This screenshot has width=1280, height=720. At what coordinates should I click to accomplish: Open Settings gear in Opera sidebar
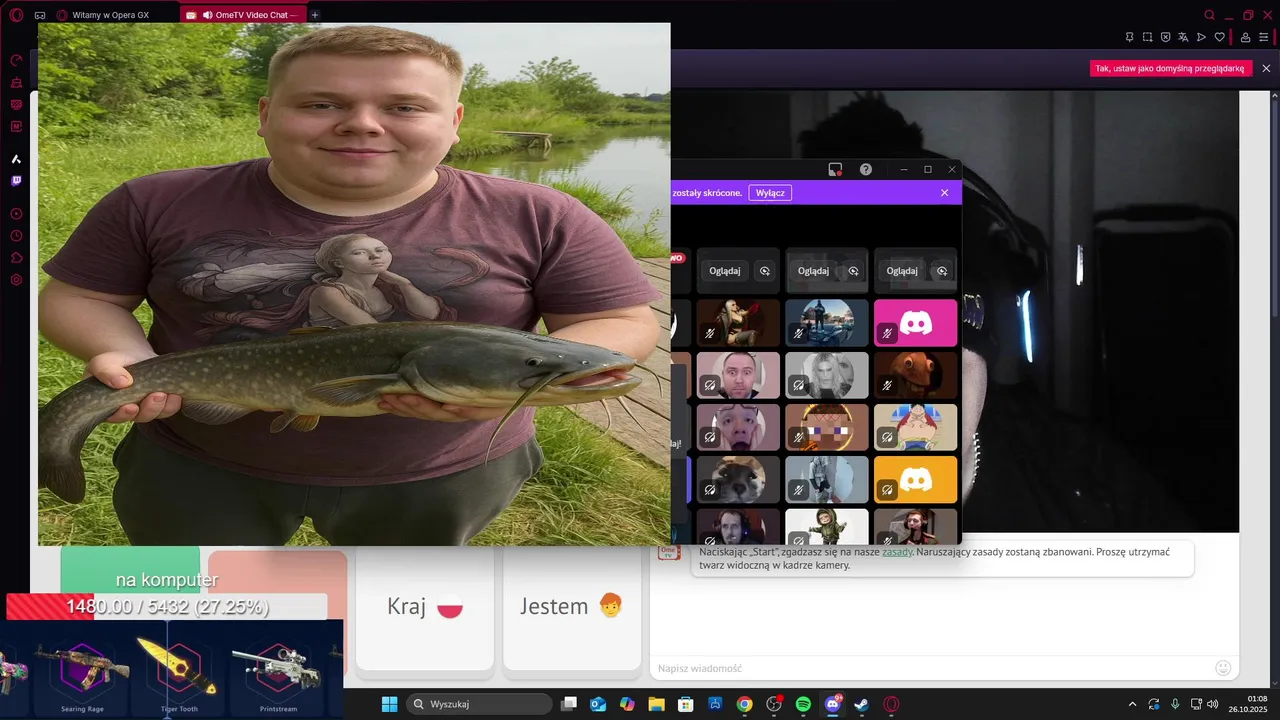[x=16, y=280]
